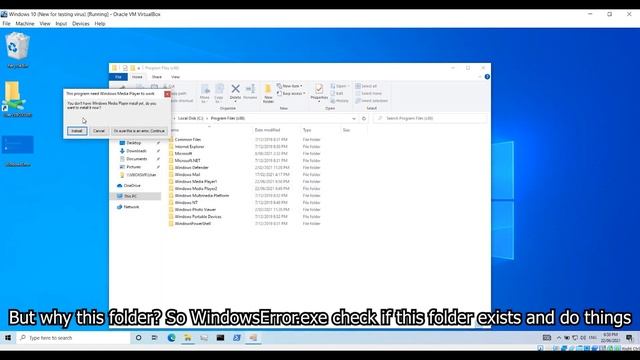Select Pictures in navigation pane
Screen dimensions: 640x360
coord(133,167)
